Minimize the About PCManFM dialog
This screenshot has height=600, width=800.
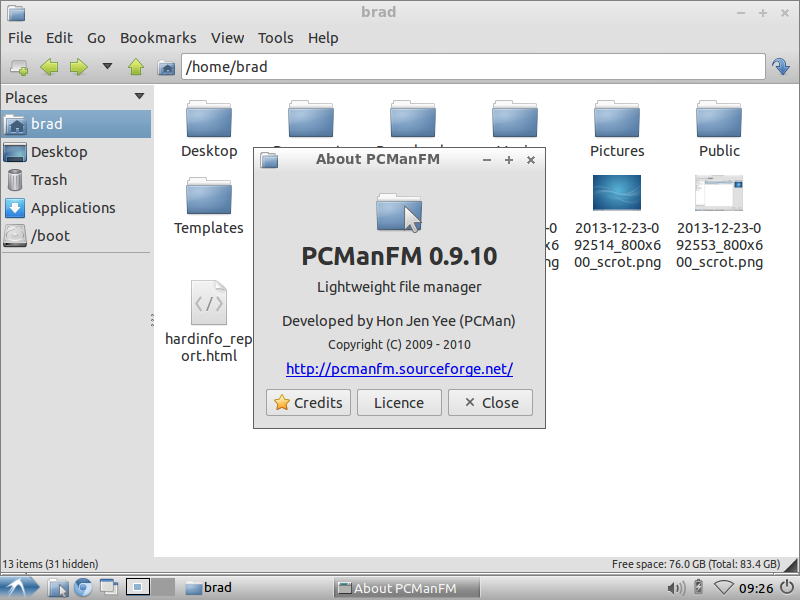coord(487,160)
